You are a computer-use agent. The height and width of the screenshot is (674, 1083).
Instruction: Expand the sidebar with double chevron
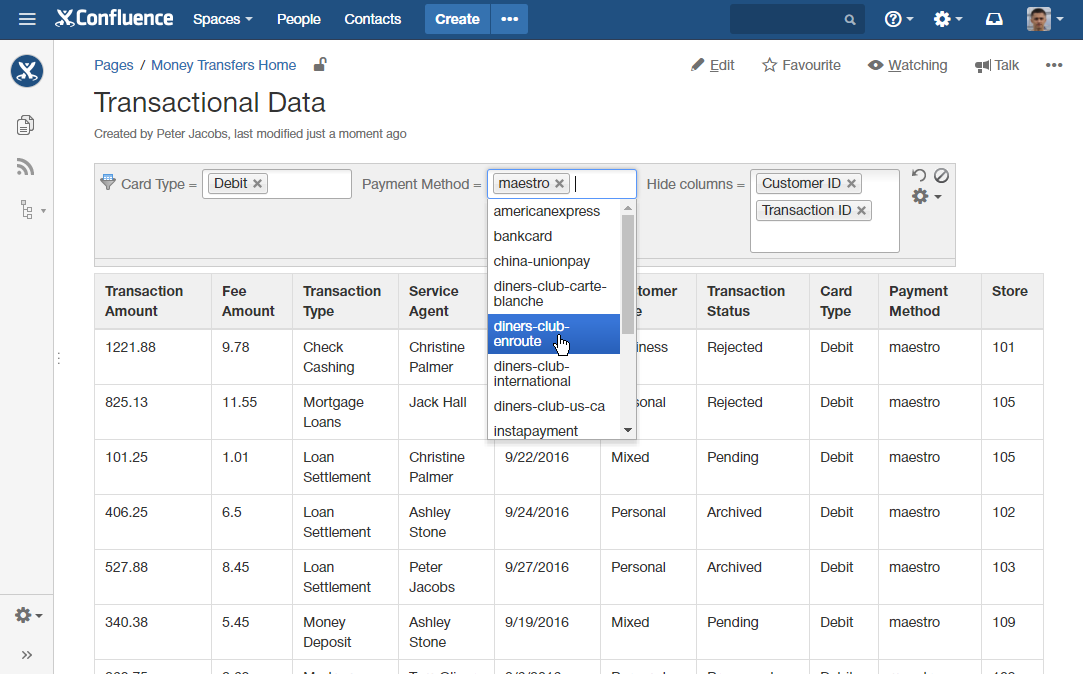27,655
